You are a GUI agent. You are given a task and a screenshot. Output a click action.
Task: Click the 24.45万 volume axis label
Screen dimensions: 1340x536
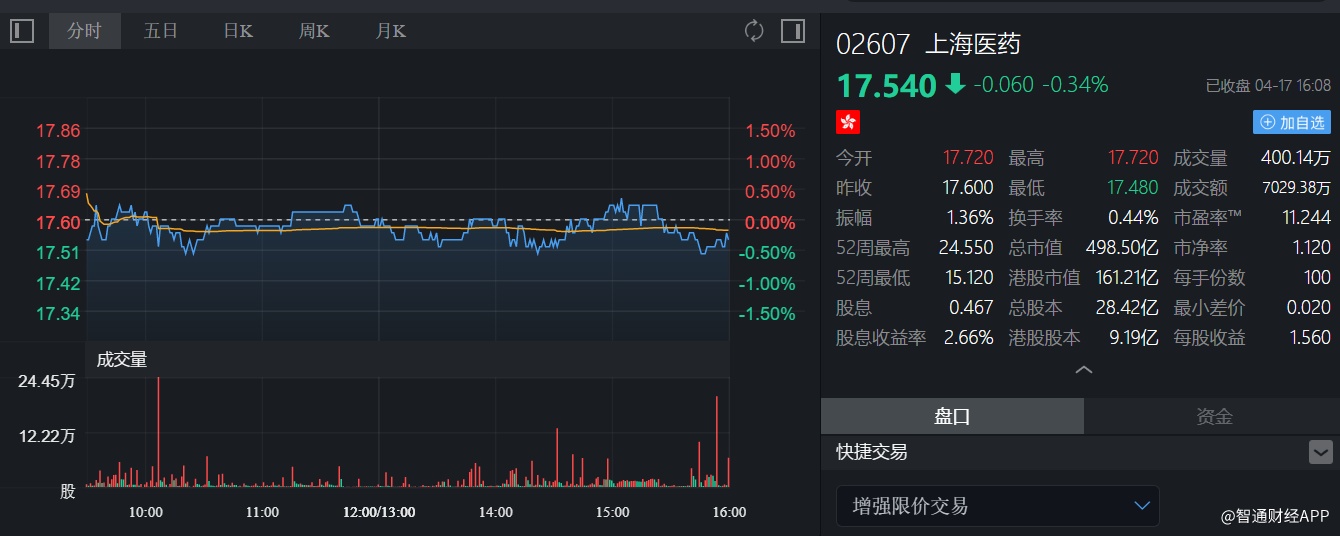coord(48,381)
